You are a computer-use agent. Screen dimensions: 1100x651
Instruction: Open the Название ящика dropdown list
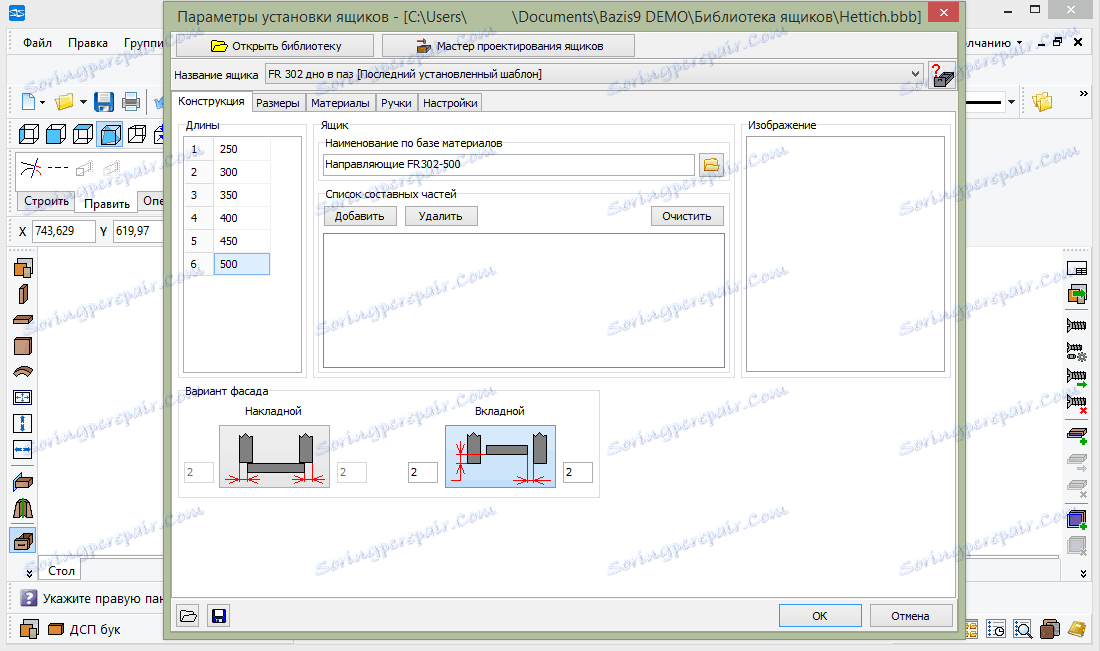[915, 74]
